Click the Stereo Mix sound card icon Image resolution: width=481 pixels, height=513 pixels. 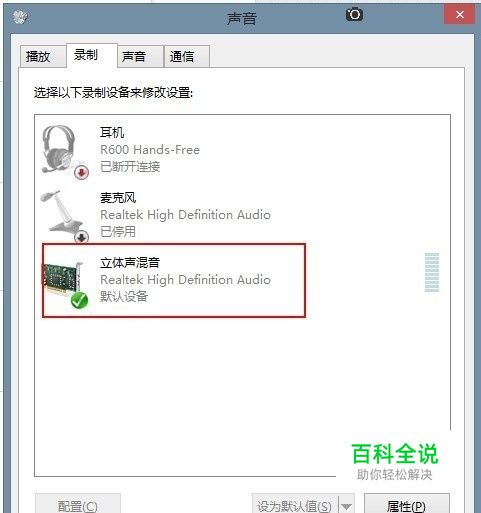pos(62,279)
